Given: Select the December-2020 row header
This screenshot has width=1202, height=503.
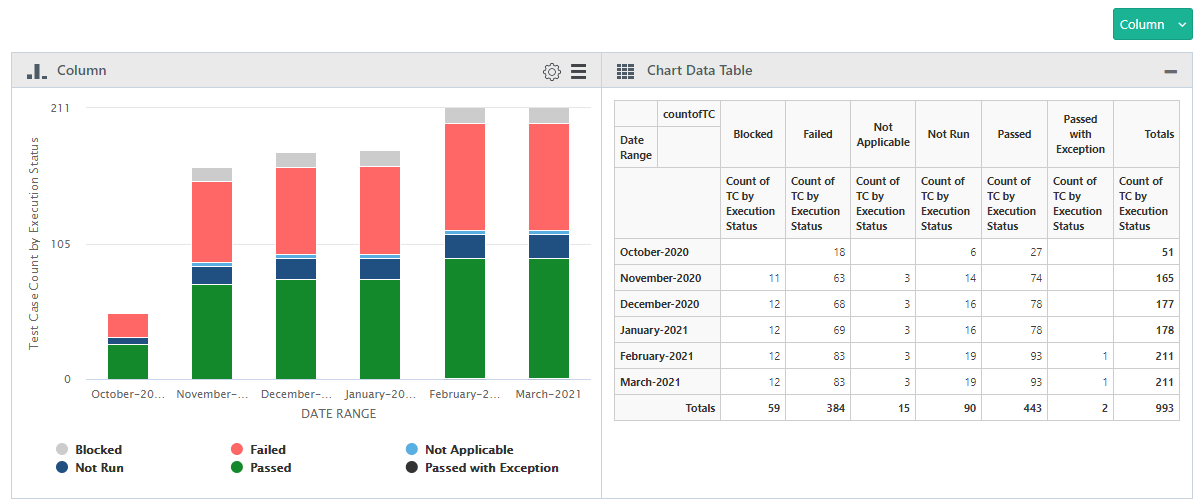Looking at the screenshot, I should point(659,304).
